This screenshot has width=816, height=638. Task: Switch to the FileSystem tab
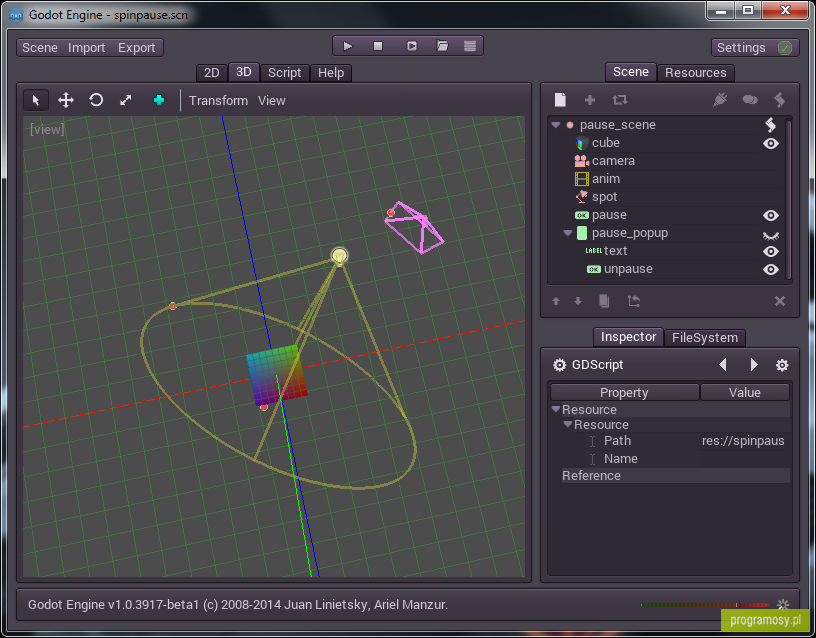tap(705, 337)
